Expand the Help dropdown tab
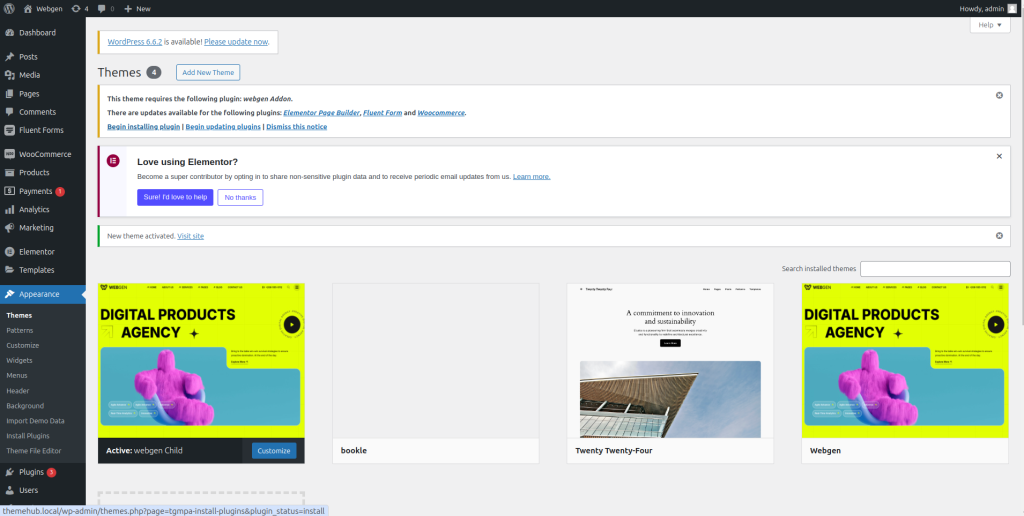 click(990, 25)
